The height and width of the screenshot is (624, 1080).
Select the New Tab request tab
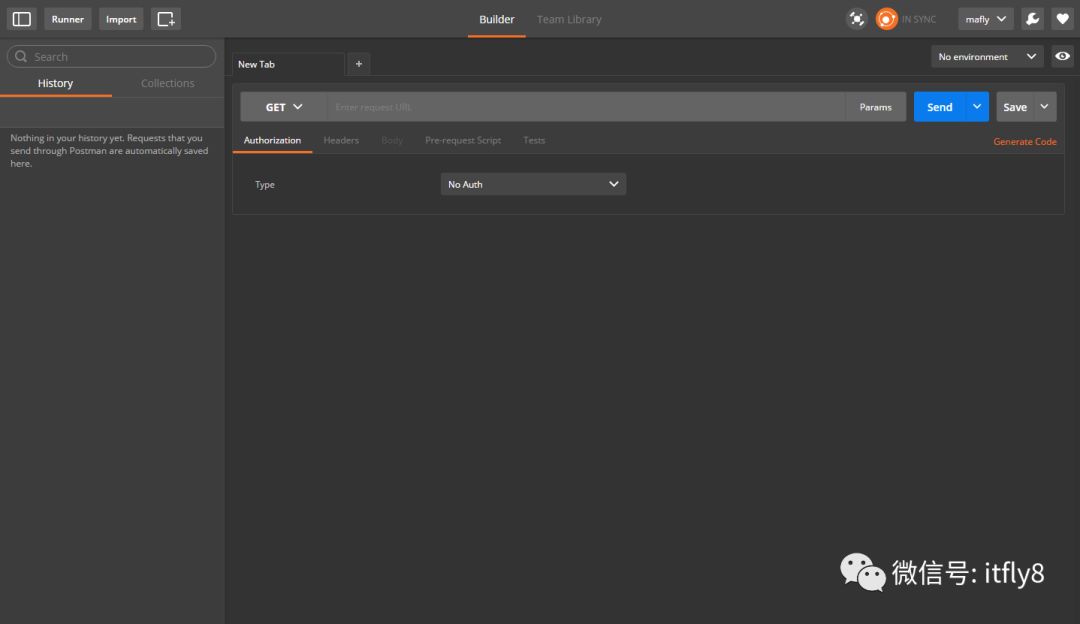tap(287, 64)
